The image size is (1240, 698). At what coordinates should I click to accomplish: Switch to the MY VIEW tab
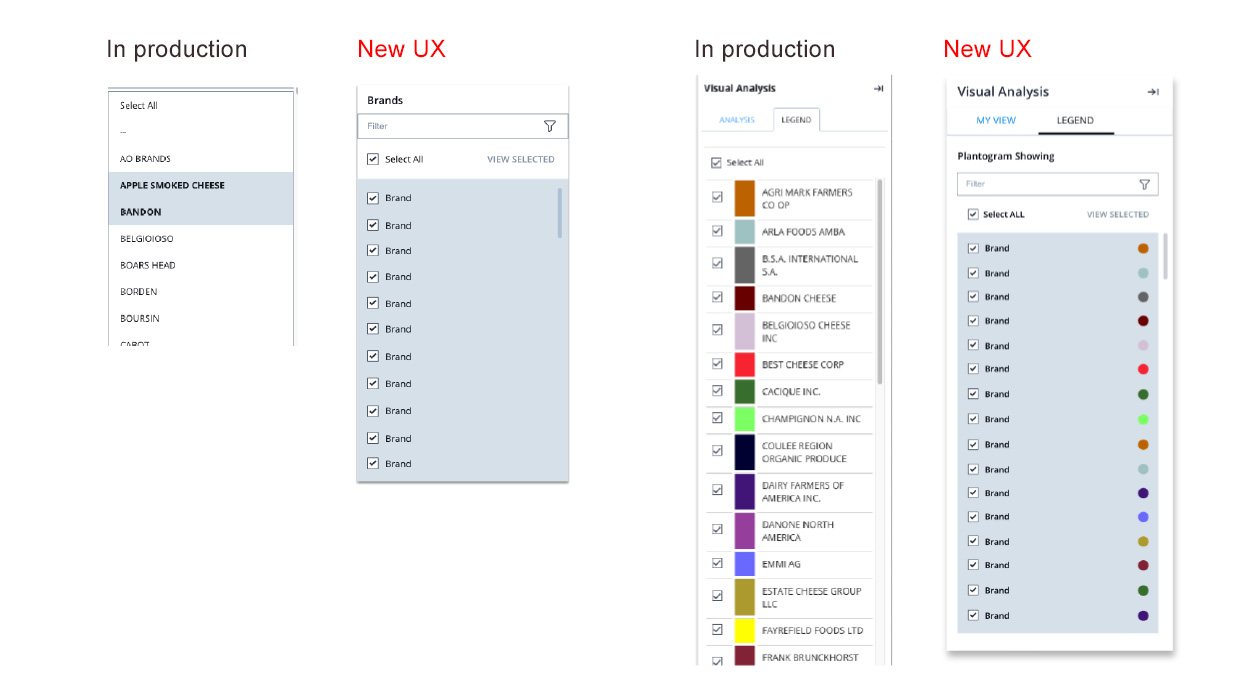(996, 120)
